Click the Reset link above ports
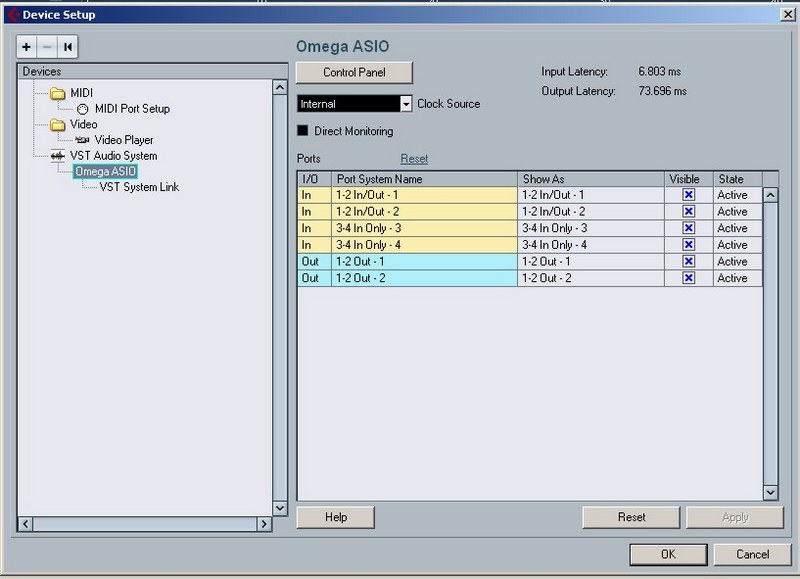The width and height of the screenshot is (800, 579). point(414,159)
